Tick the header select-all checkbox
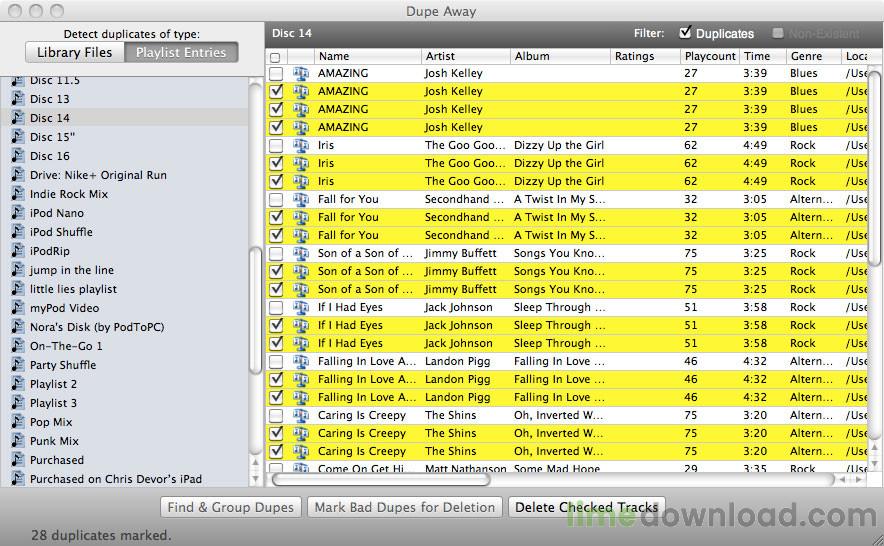Image resolution: width=884 pixels, height=546 pixels. tap(276, 57)
